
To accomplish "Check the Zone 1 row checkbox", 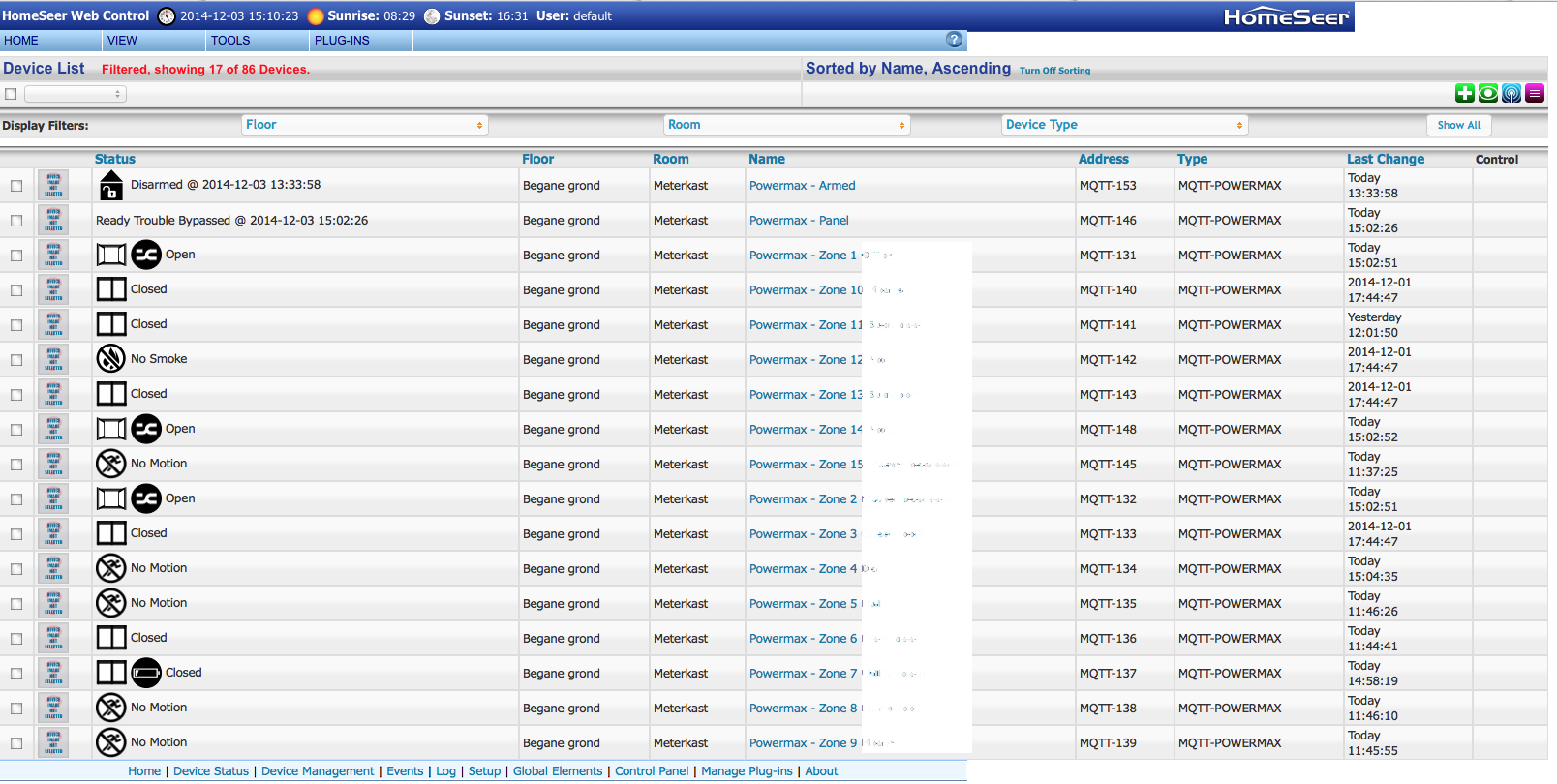I will pyautogui.click(x=16, y=256).
